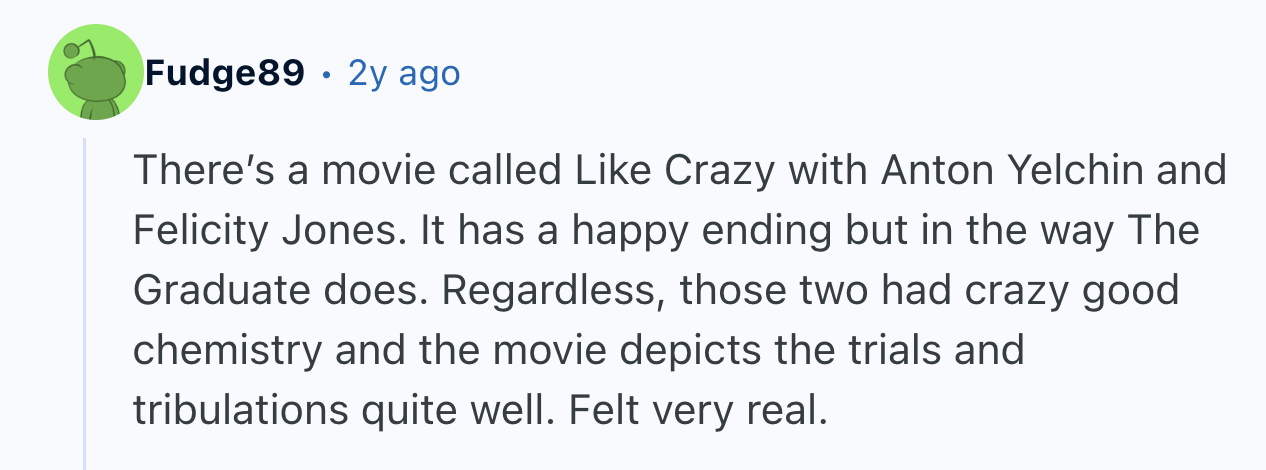
Task: Click the word "chemistry" in the comment
Action: pyautogui.click(x=228, y=351)
